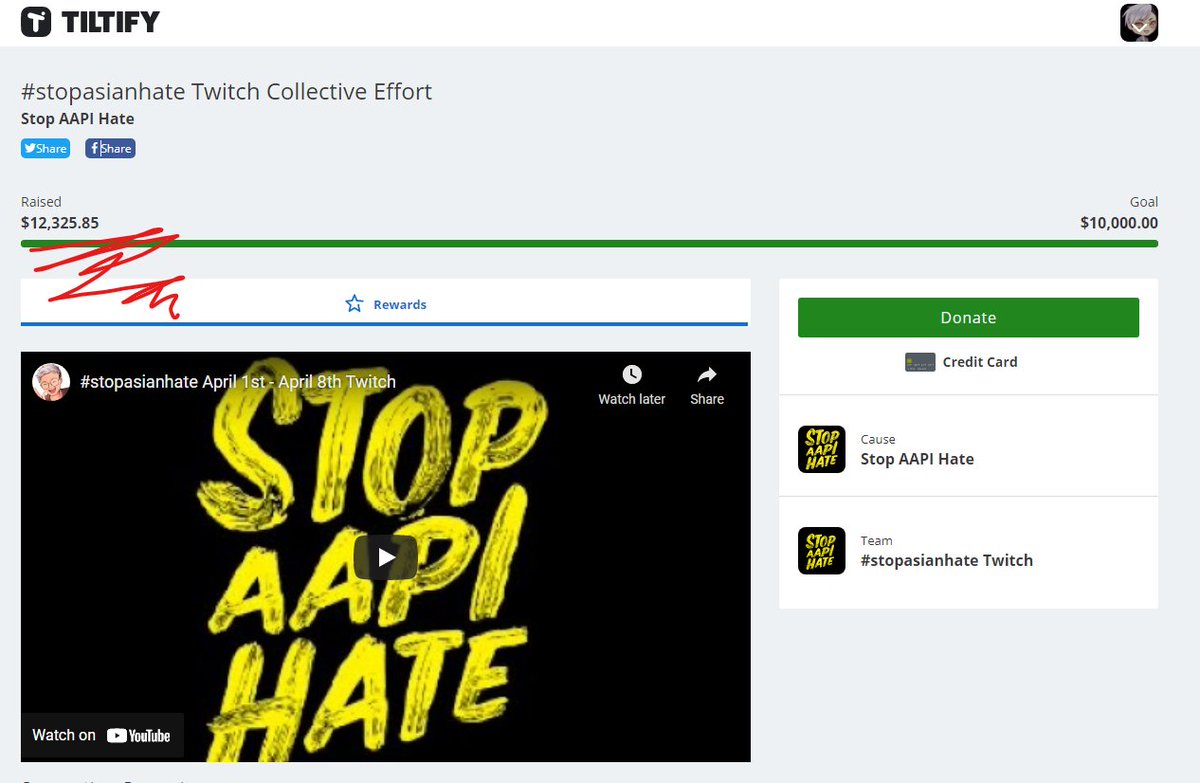Share the campaign on Twitter
This screenshot has height=783, width=1200.
click(46, 148)
